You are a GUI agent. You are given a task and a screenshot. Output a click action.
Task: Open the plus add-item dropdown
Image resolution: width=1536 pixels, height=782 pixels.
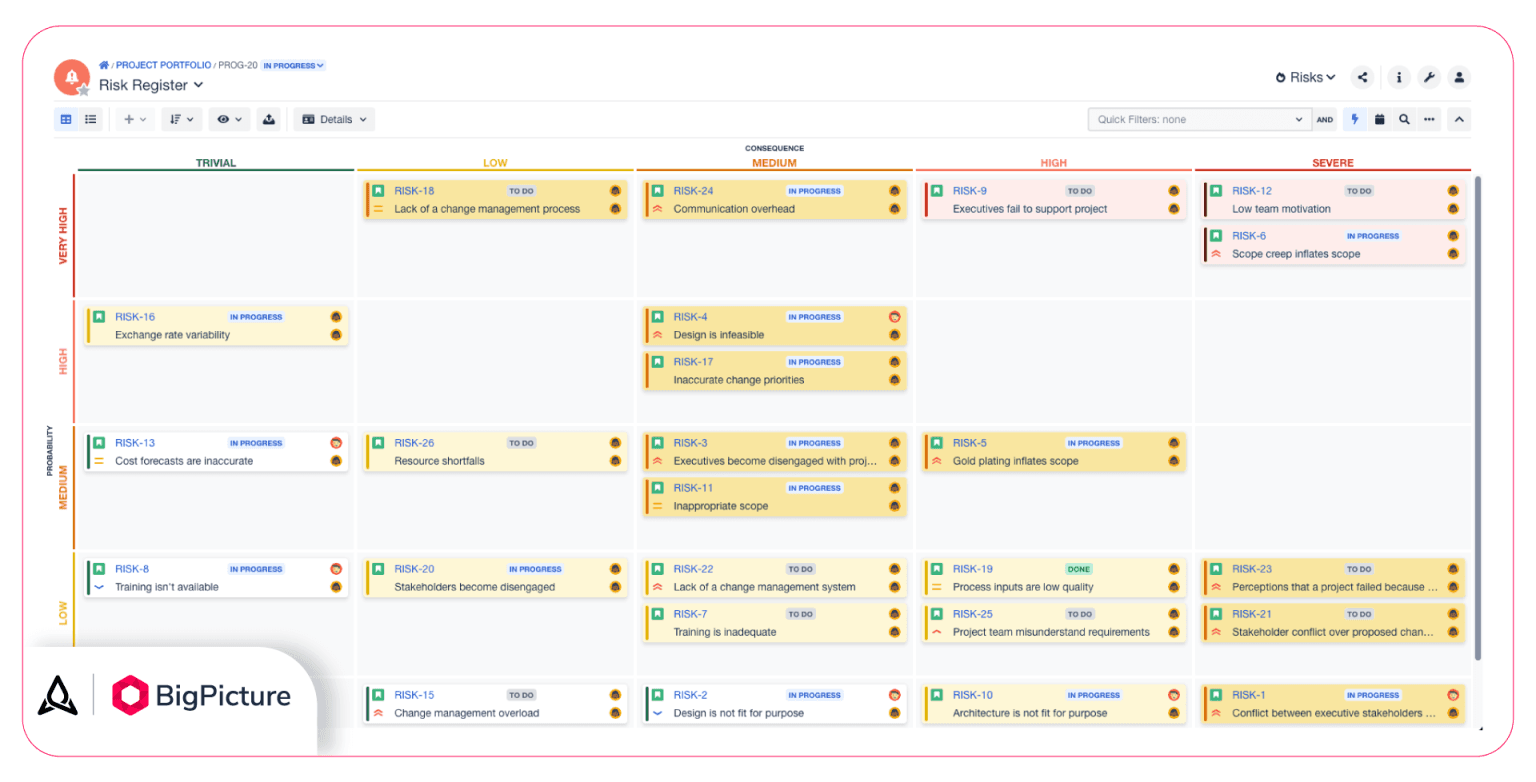pyautogui.click(x=134, y=119)
